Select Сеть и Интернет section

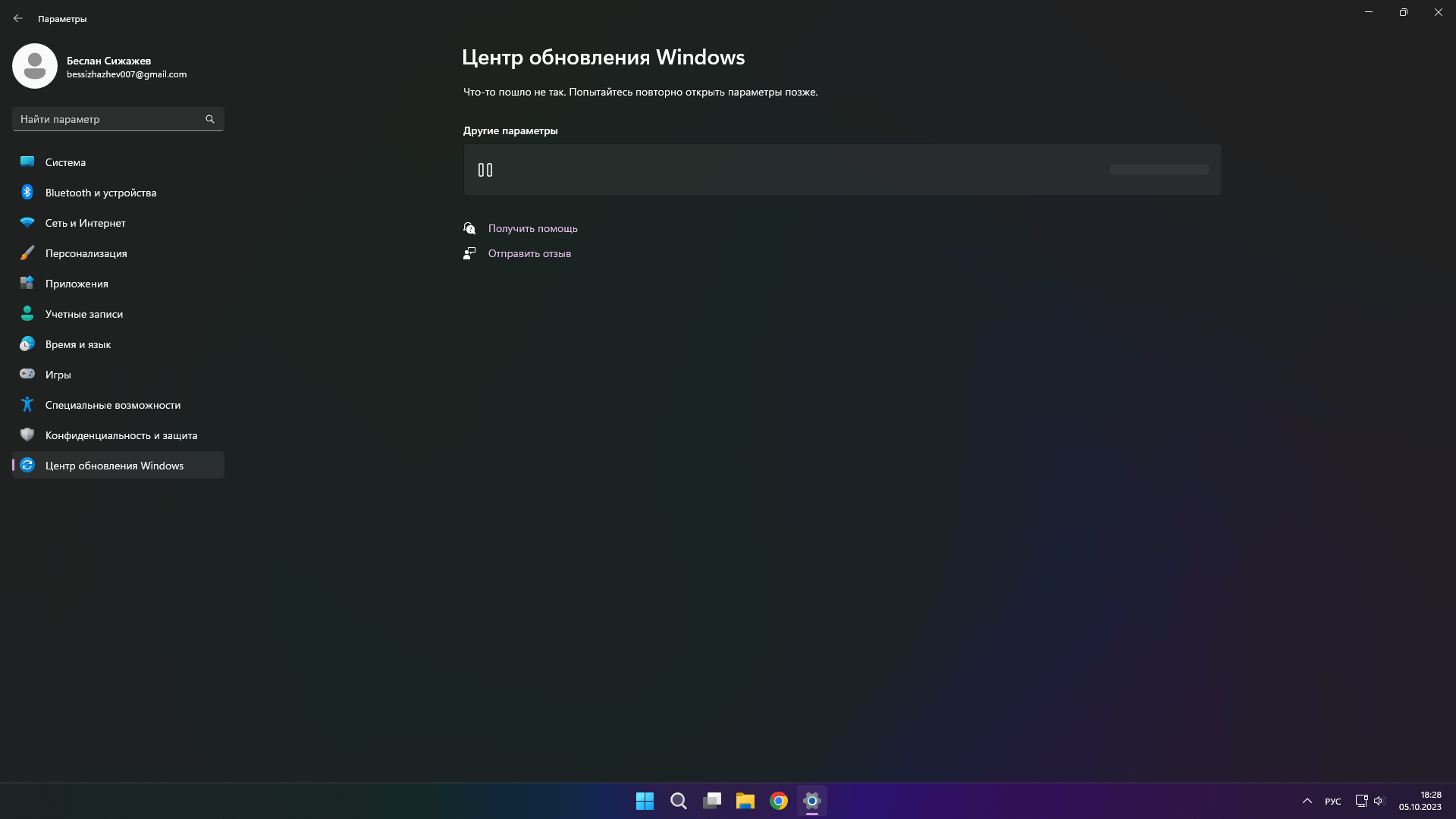pyautogui.click(x=118, y=222)
